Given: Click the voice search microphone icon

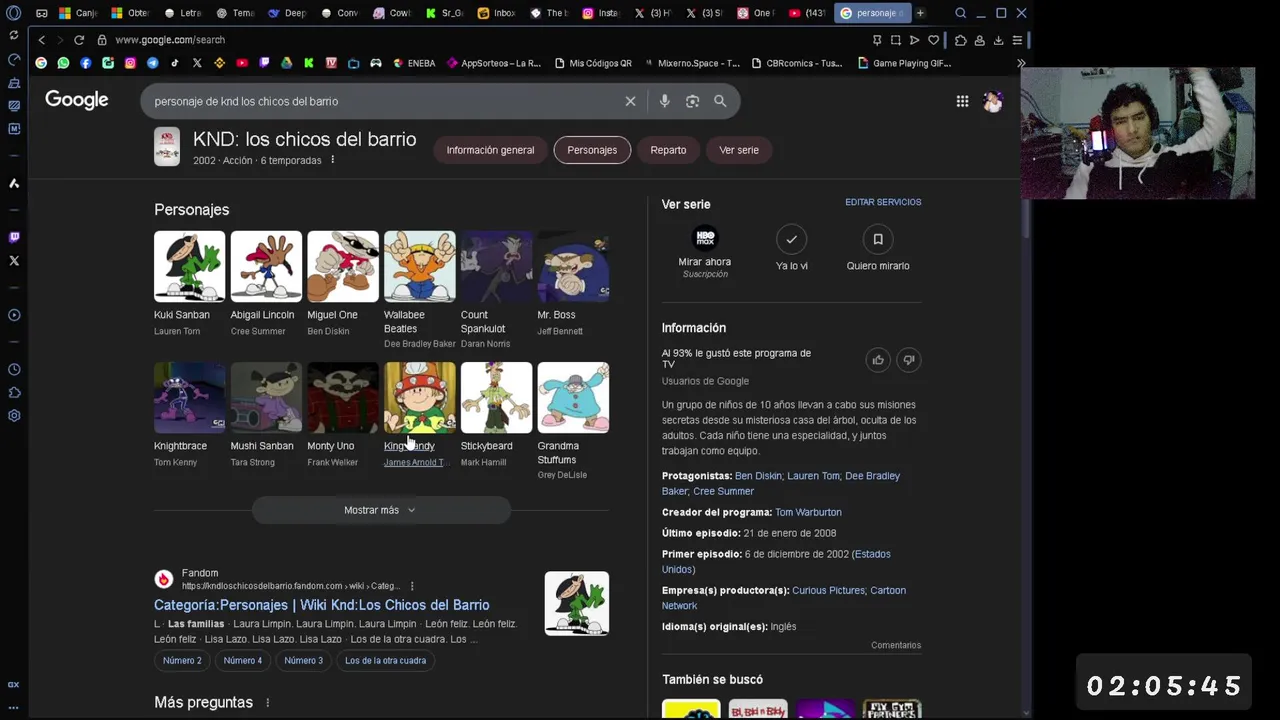Looking at the screenshot, I should pyautogui.click(x=664, y=101).
